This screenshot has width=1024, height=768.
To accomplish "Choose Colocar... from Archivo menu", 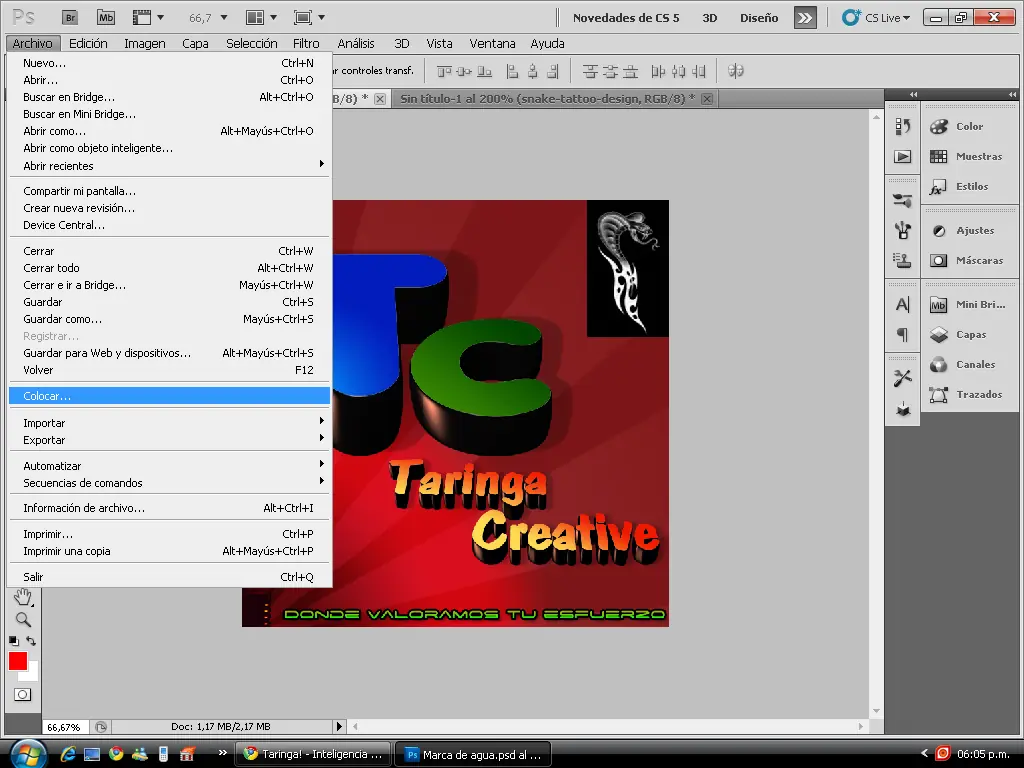I will click(x=169, y=396).
